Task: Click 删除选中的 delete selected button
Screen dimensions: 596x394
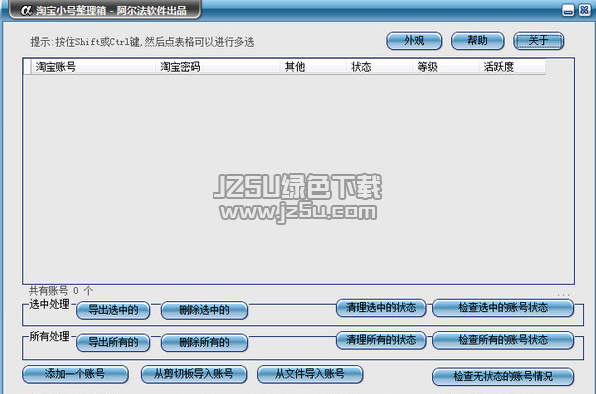Action: 204,310
